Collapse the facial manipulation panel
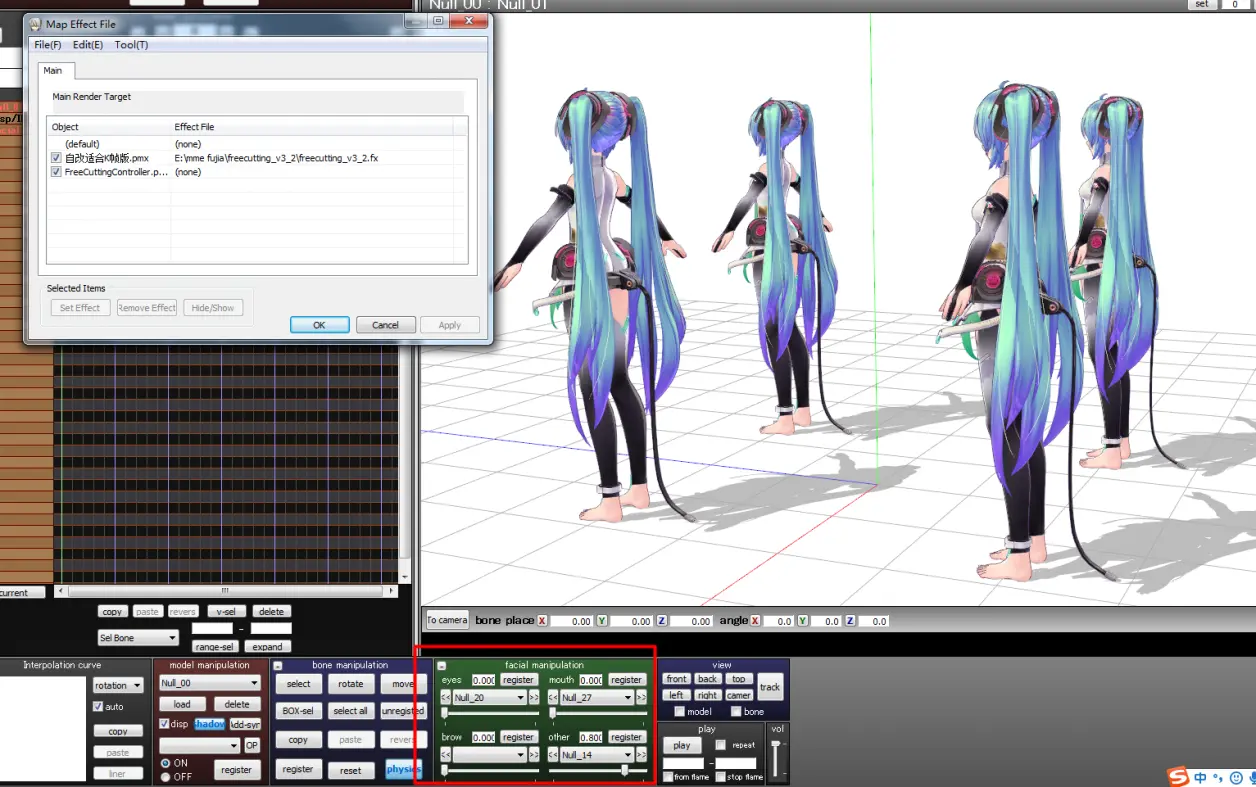This screenshot has width=1256, height=787. click(x=442, y=666)
